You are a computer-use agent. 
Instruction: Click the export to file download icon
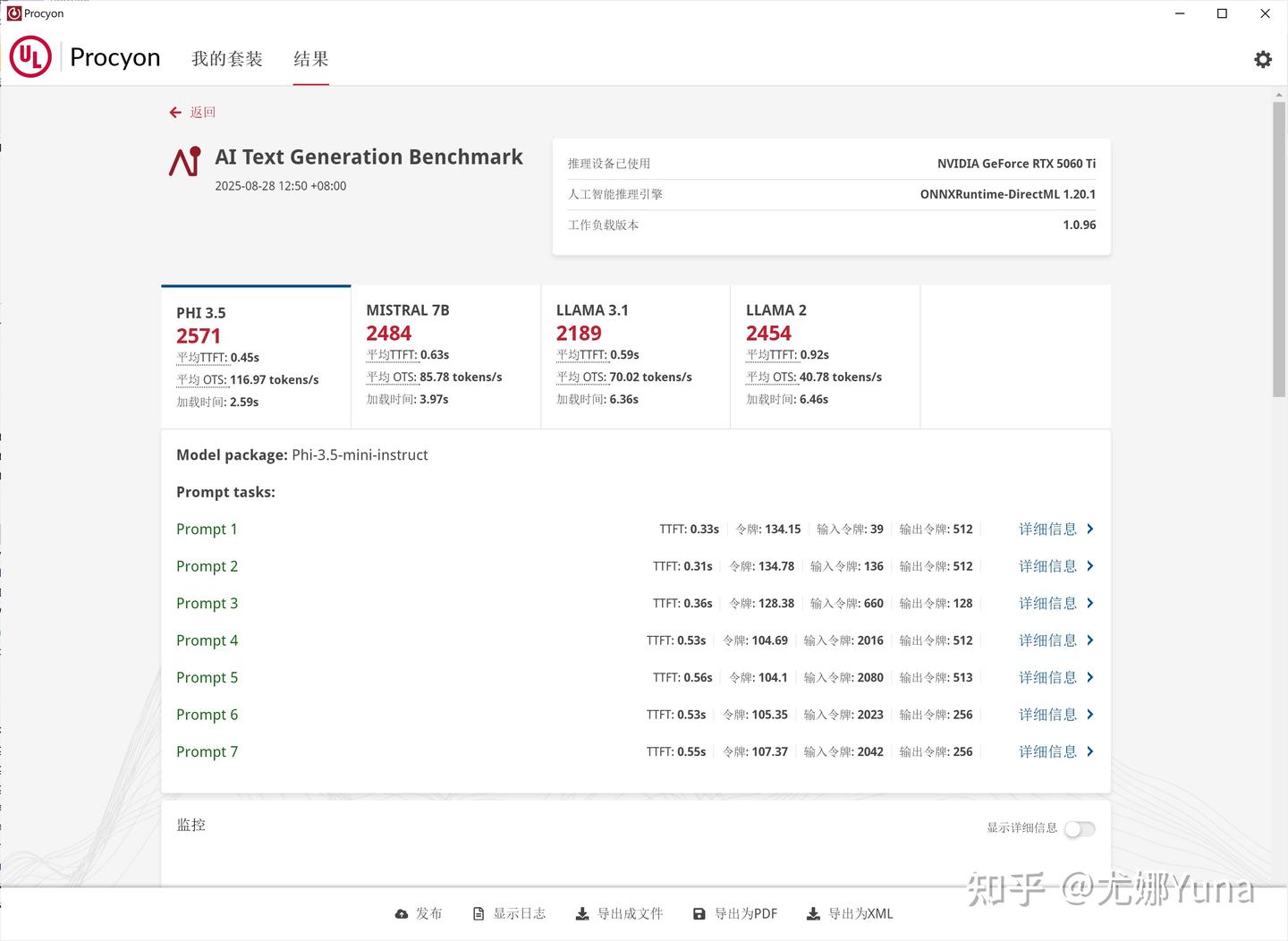click(582, 914)
